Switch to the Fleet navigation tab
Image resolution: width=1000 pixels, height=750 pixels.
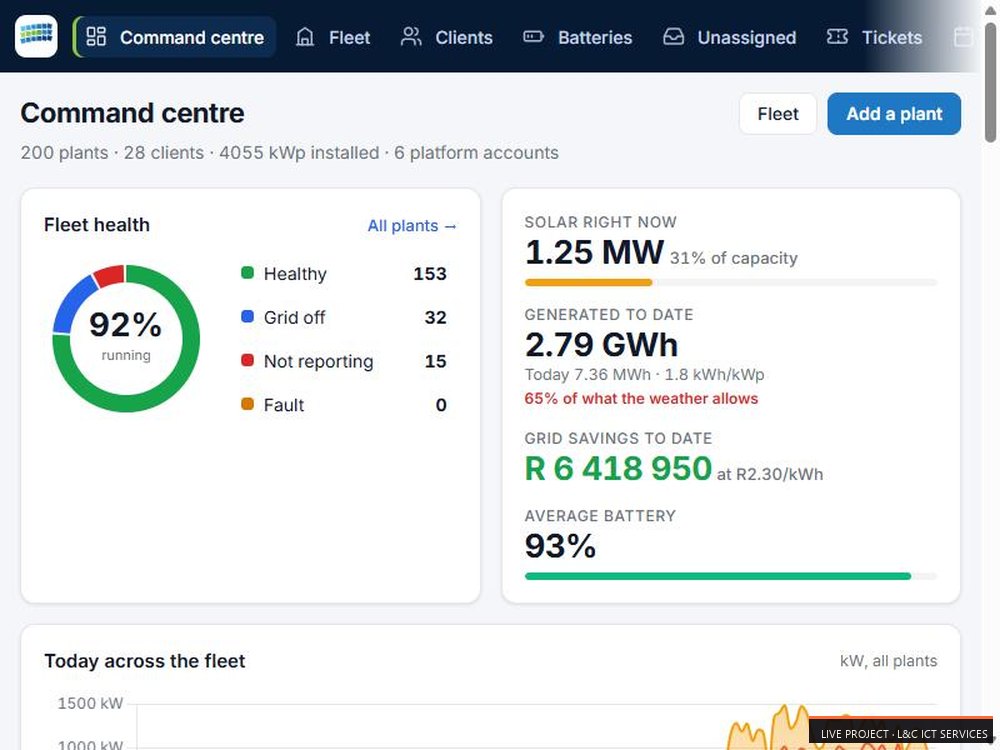[333, 37]
